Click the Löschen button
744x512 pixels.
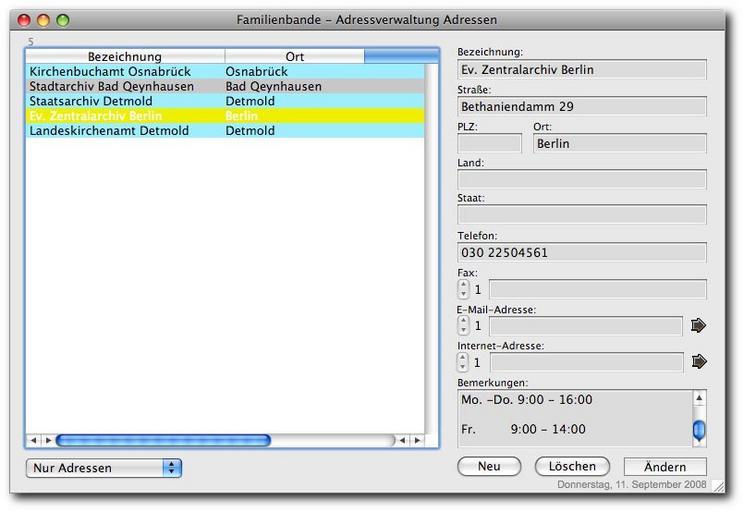(x=572, y=466)
